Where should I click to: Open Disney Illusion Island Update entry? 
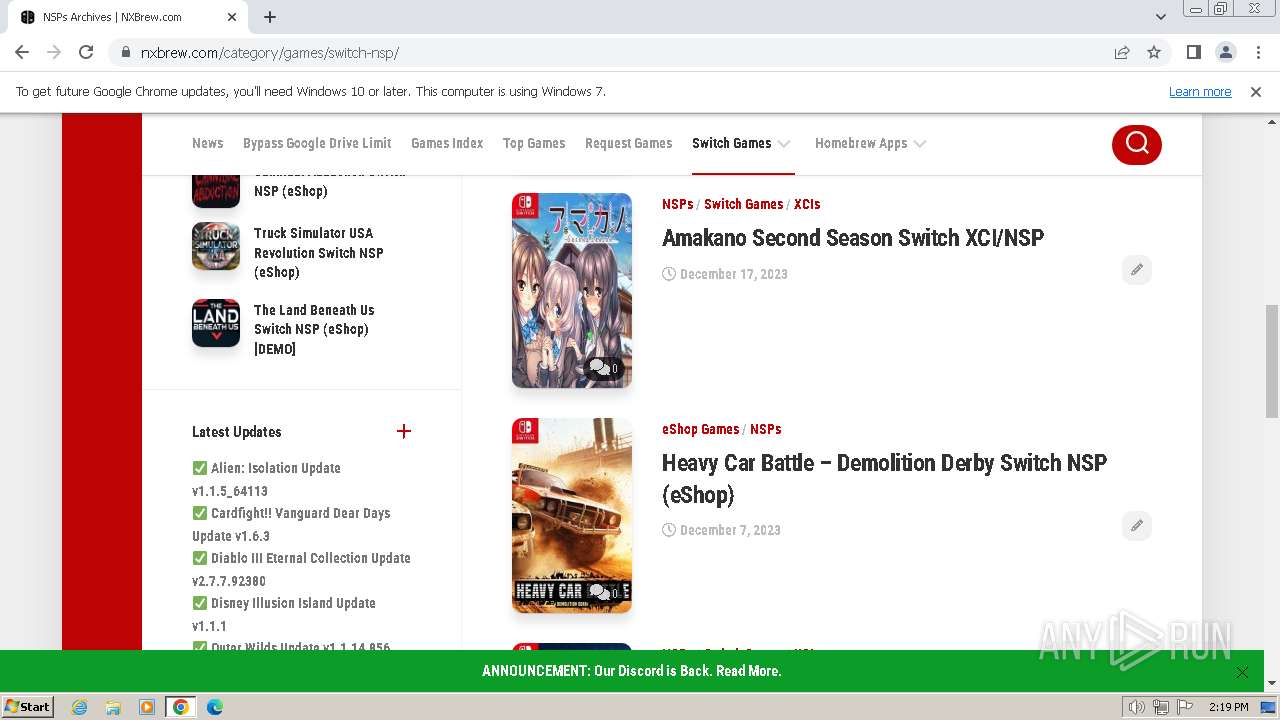(284, 614)
